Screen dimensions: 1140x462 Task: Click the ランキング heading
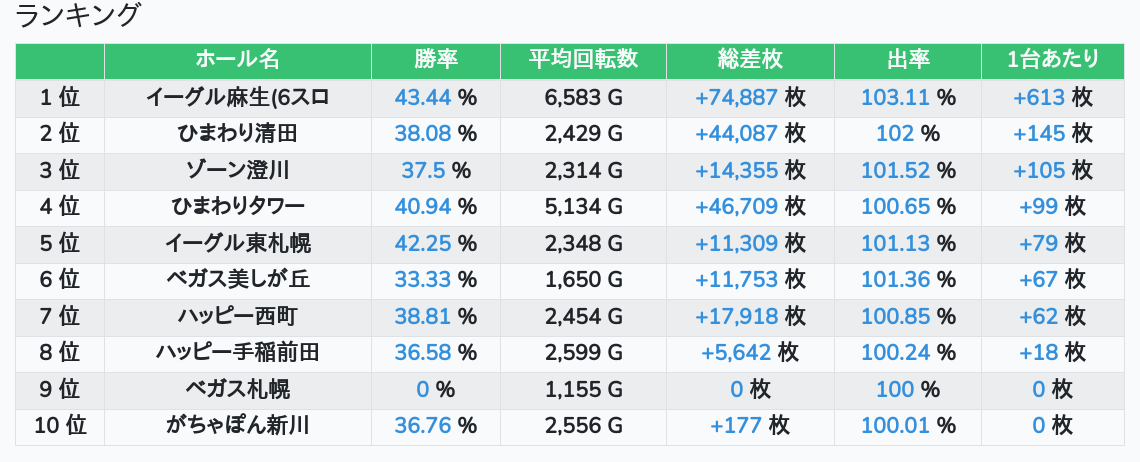coord(79,17)
